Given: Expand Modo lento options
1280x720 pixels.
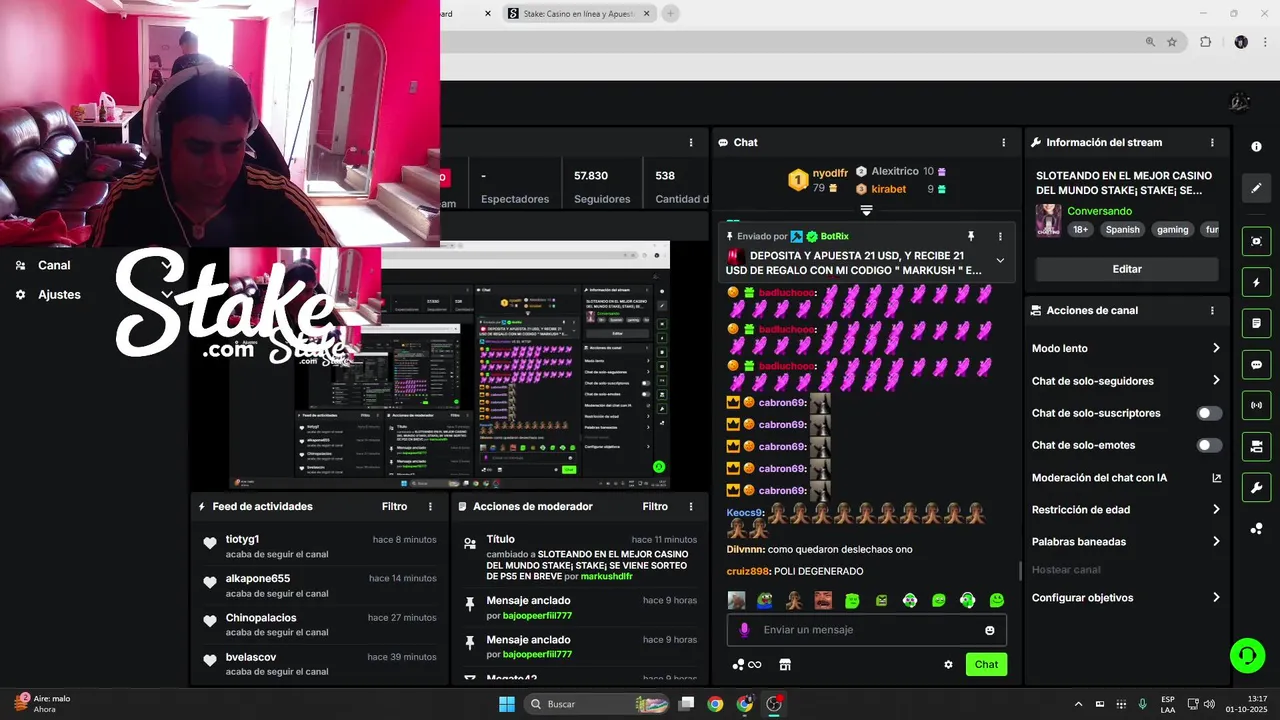Looking at the screenshot, I should tap(1216, 348).
